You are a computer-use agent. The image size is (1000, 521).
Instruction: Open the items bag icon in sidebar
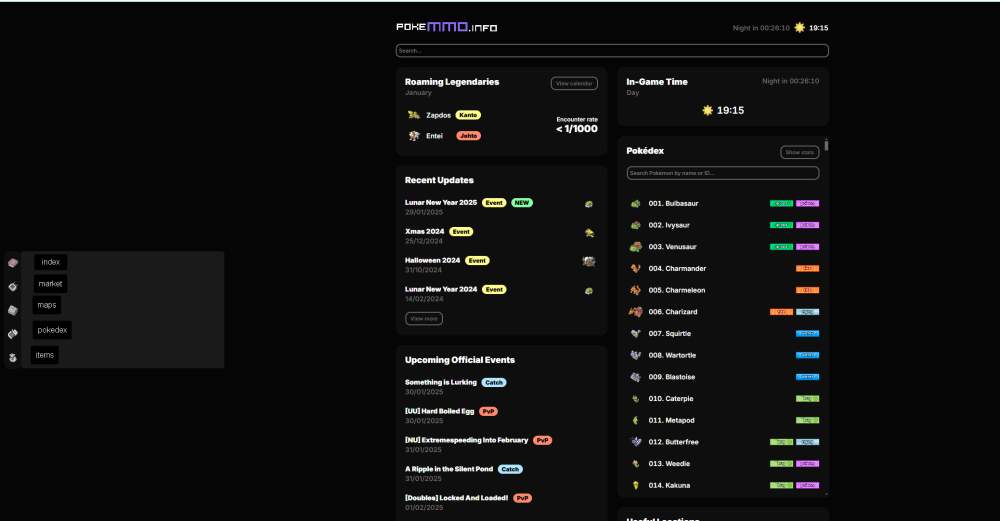click(x=13, y=357)
